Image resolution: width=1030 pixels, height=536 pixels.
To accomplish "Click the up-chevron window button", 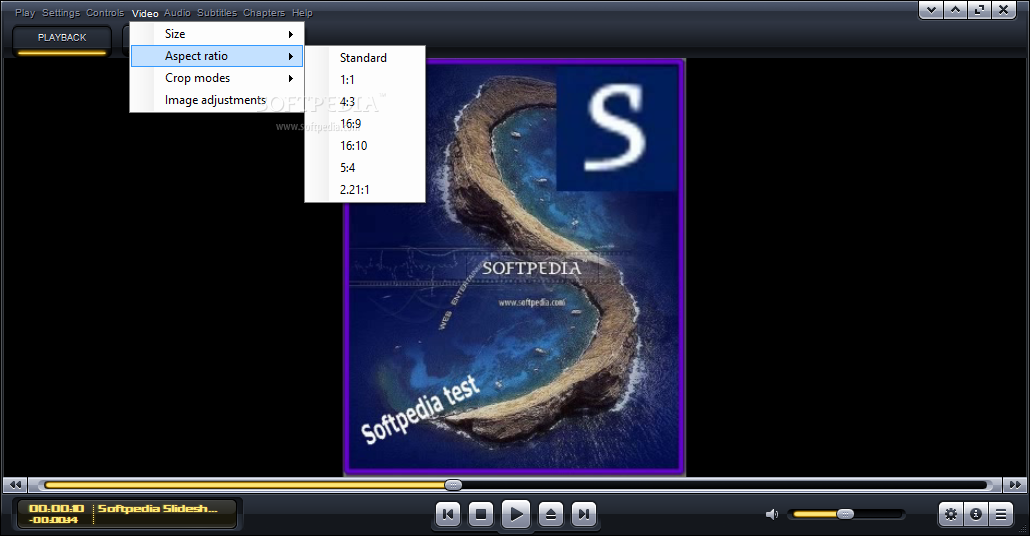I will (955, 10).
